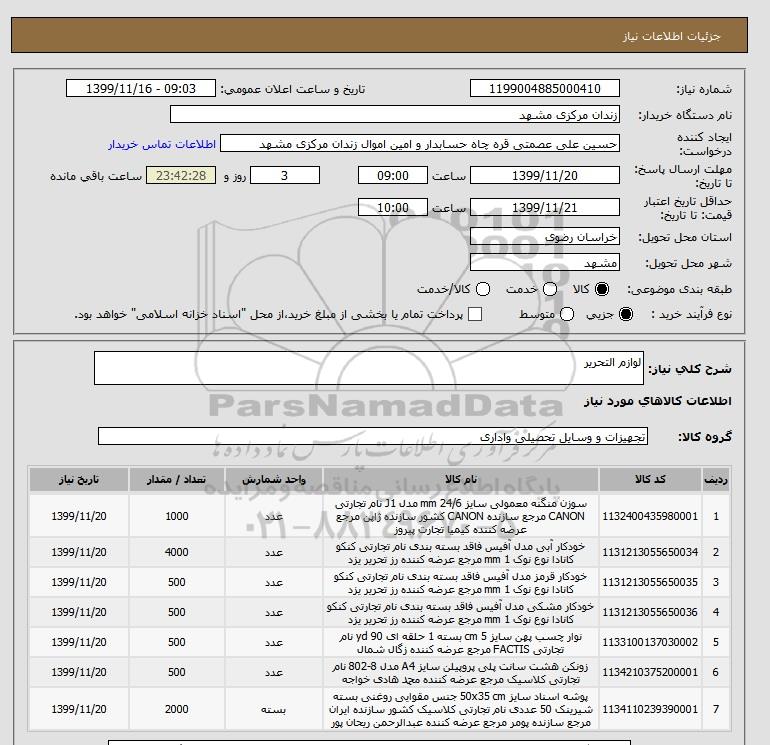
Task: Click the deadline time field 09:00
Action: pos(393,175)
